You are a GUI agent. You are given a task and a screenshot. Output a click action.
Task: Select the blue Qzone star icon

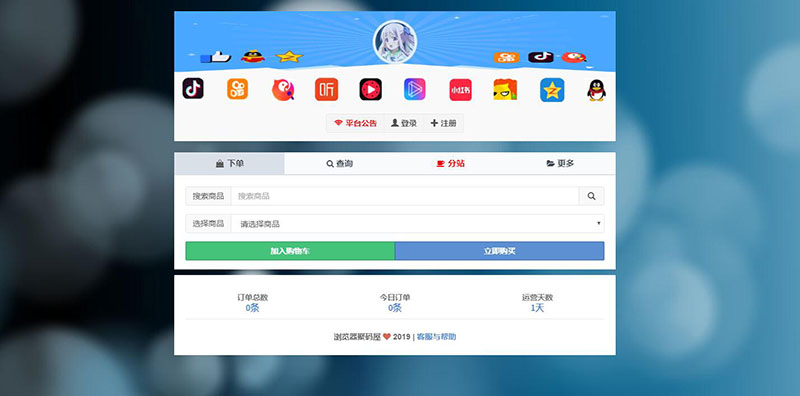click(x=552, y=90)
